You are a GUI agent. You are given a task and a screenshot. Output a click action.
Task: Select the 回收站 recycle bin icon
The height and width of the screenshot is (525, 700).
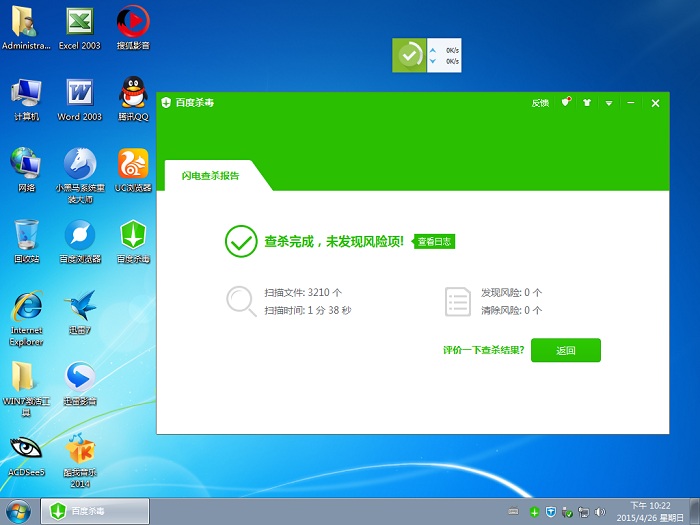(26, 240)
